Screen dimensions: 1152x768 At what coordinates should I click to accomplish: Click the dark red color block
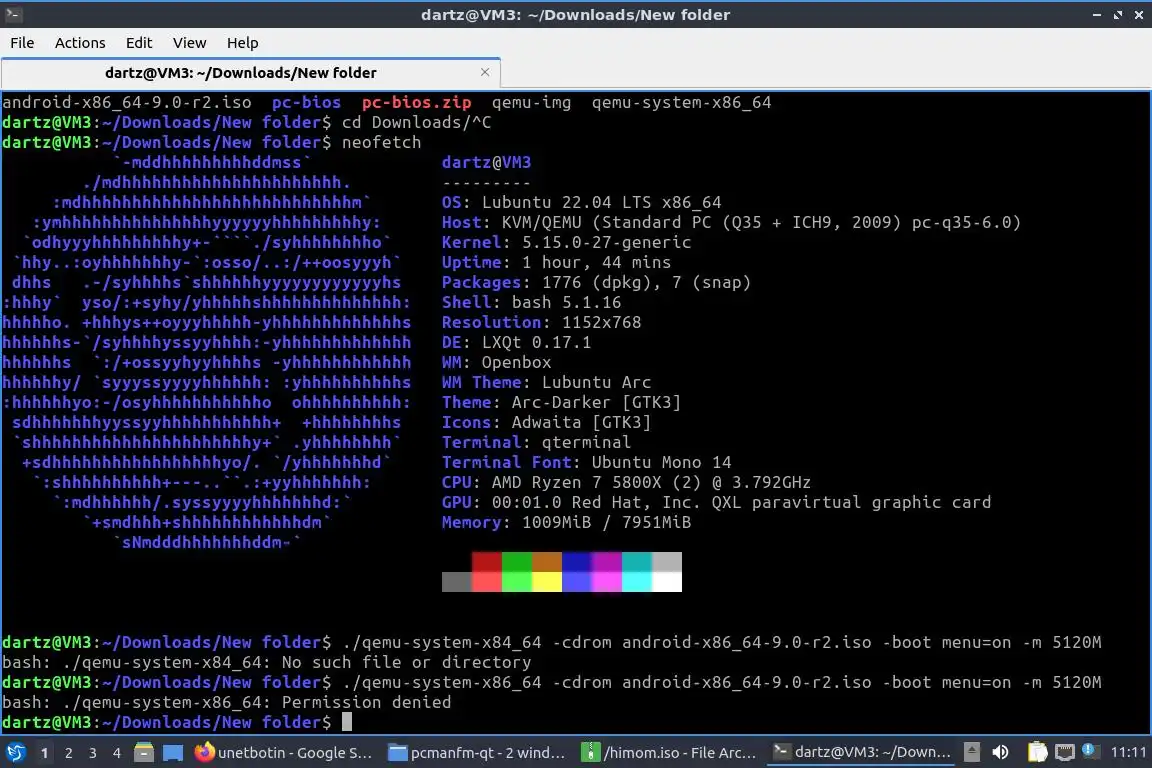tap(486, 562)
